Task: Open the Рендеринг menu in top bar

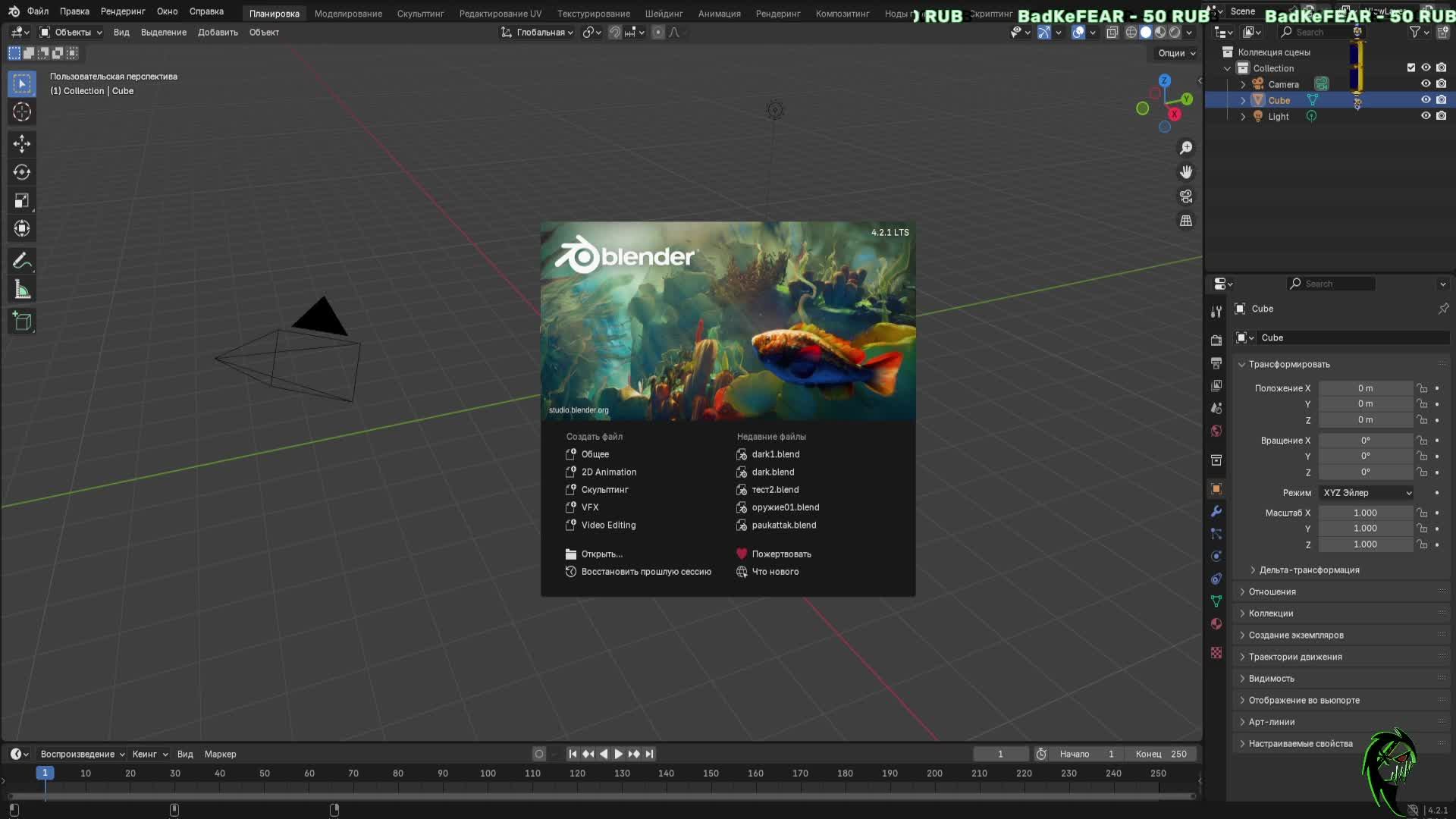Action: (x=123, y=11)
